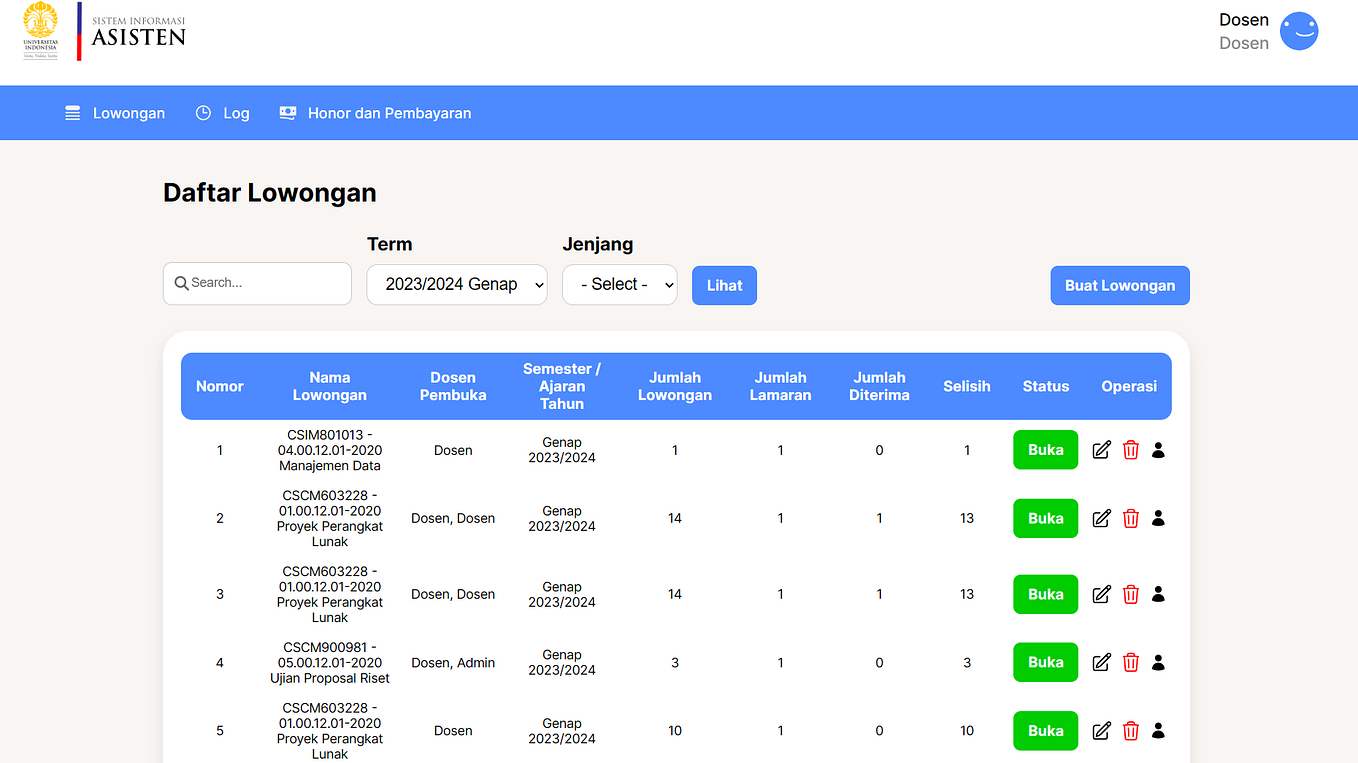Click the Buat Lowongan button

pyautogui.click(x=1120, y=285)
